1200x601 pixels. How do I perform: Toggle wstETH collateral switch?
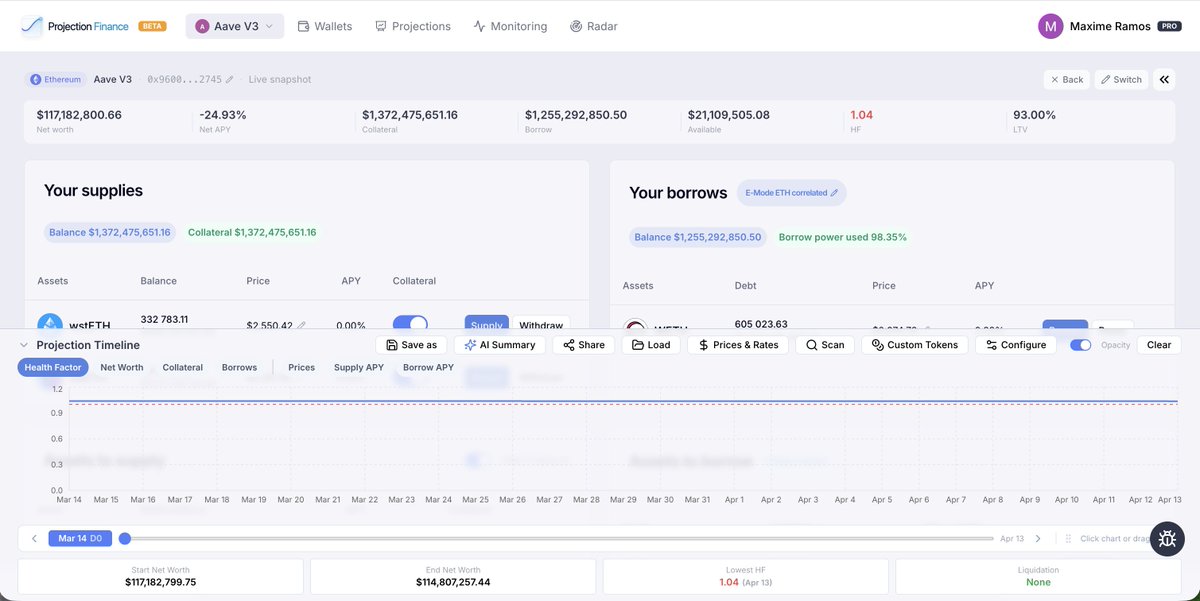click(410, 325)
